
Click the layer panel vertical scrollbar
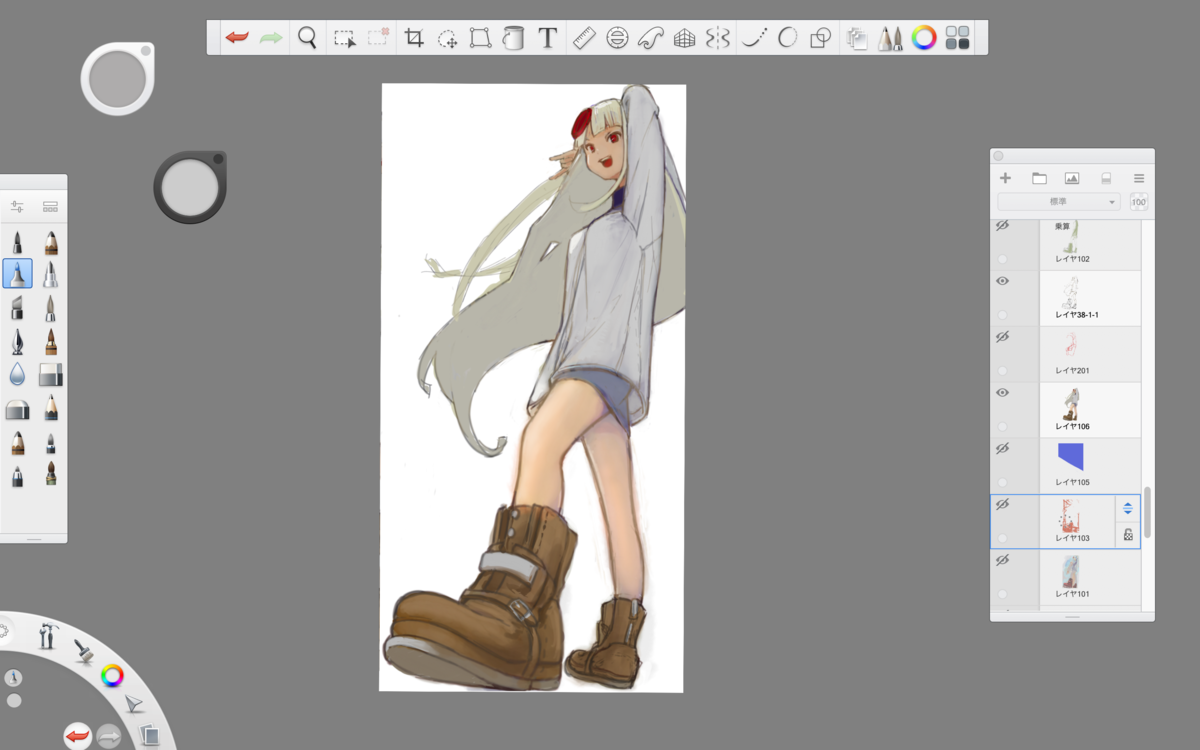coord(1148,512)
